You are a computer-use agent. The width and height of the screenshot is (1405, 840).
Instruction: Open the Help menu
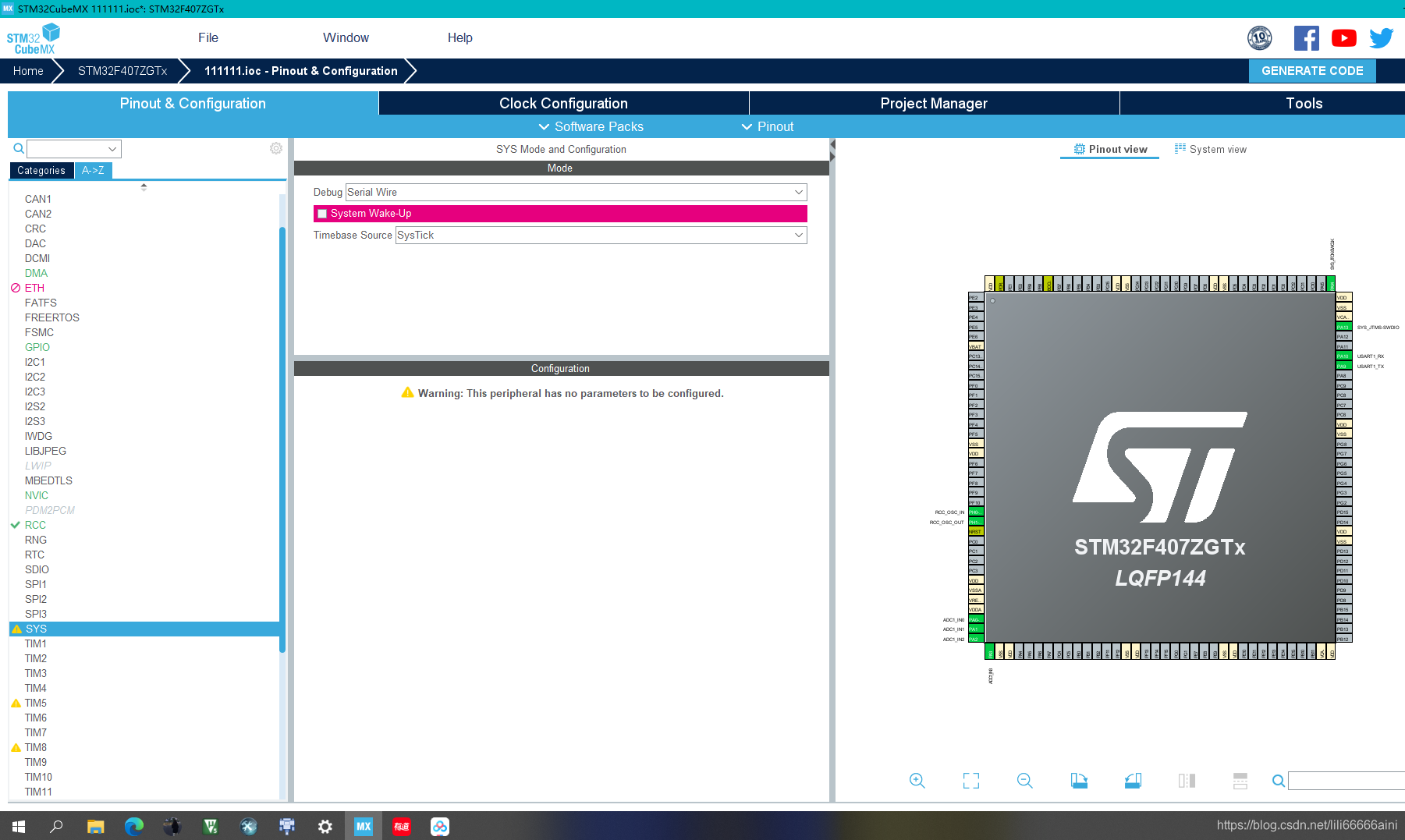click(x=459, y=37)
